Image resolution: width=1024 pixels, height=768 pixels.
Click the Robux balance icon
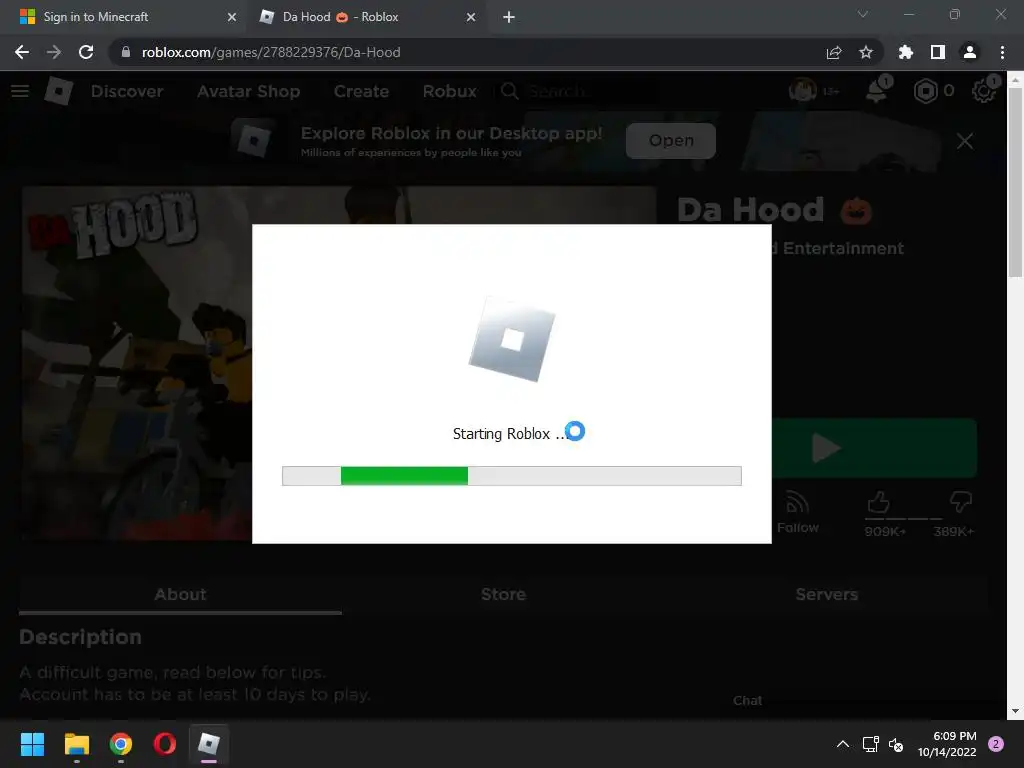click(x=925, y=91)
